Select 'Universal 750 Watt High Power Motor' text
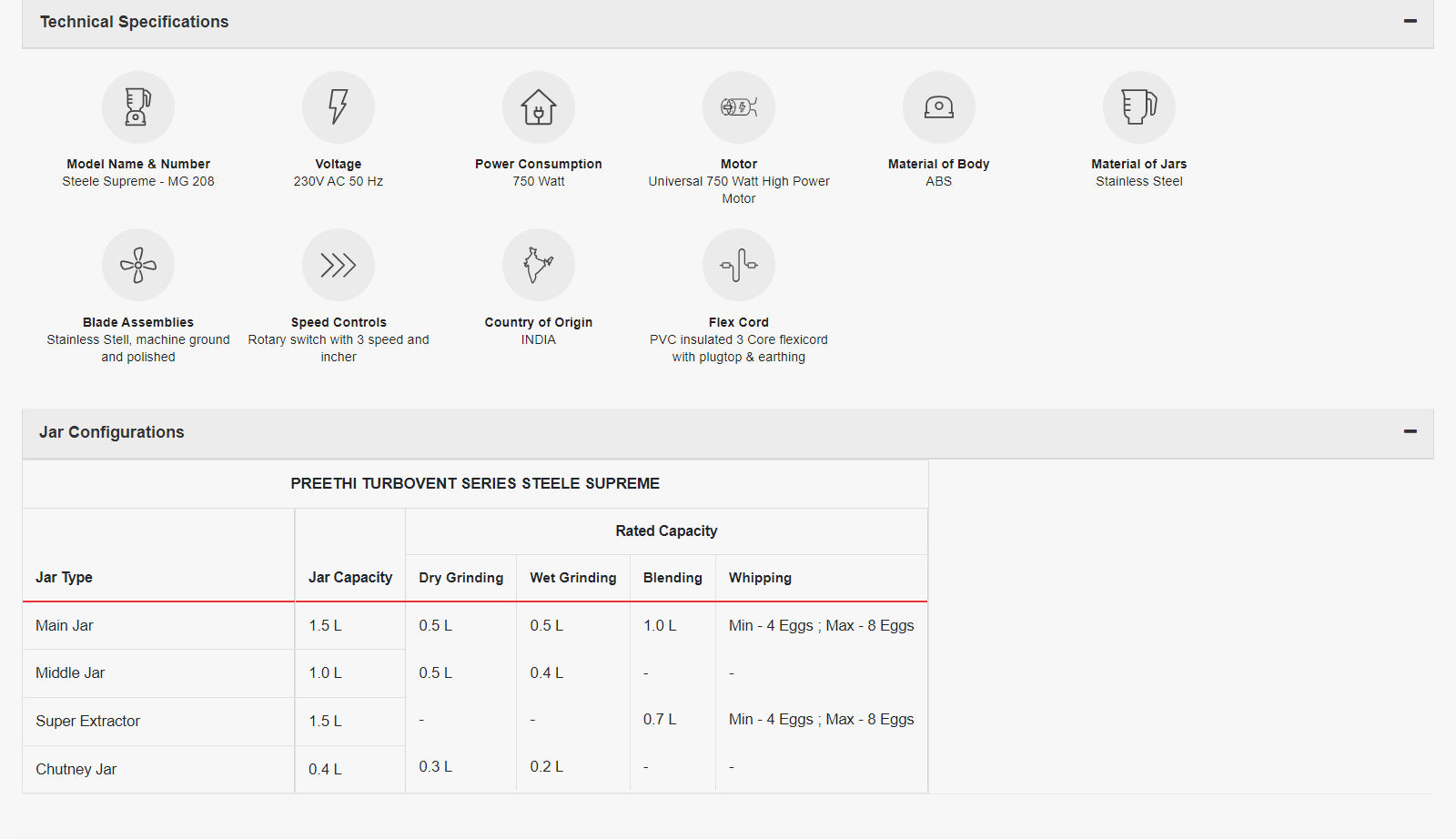1456x839 pixels. tap(739, 190)
